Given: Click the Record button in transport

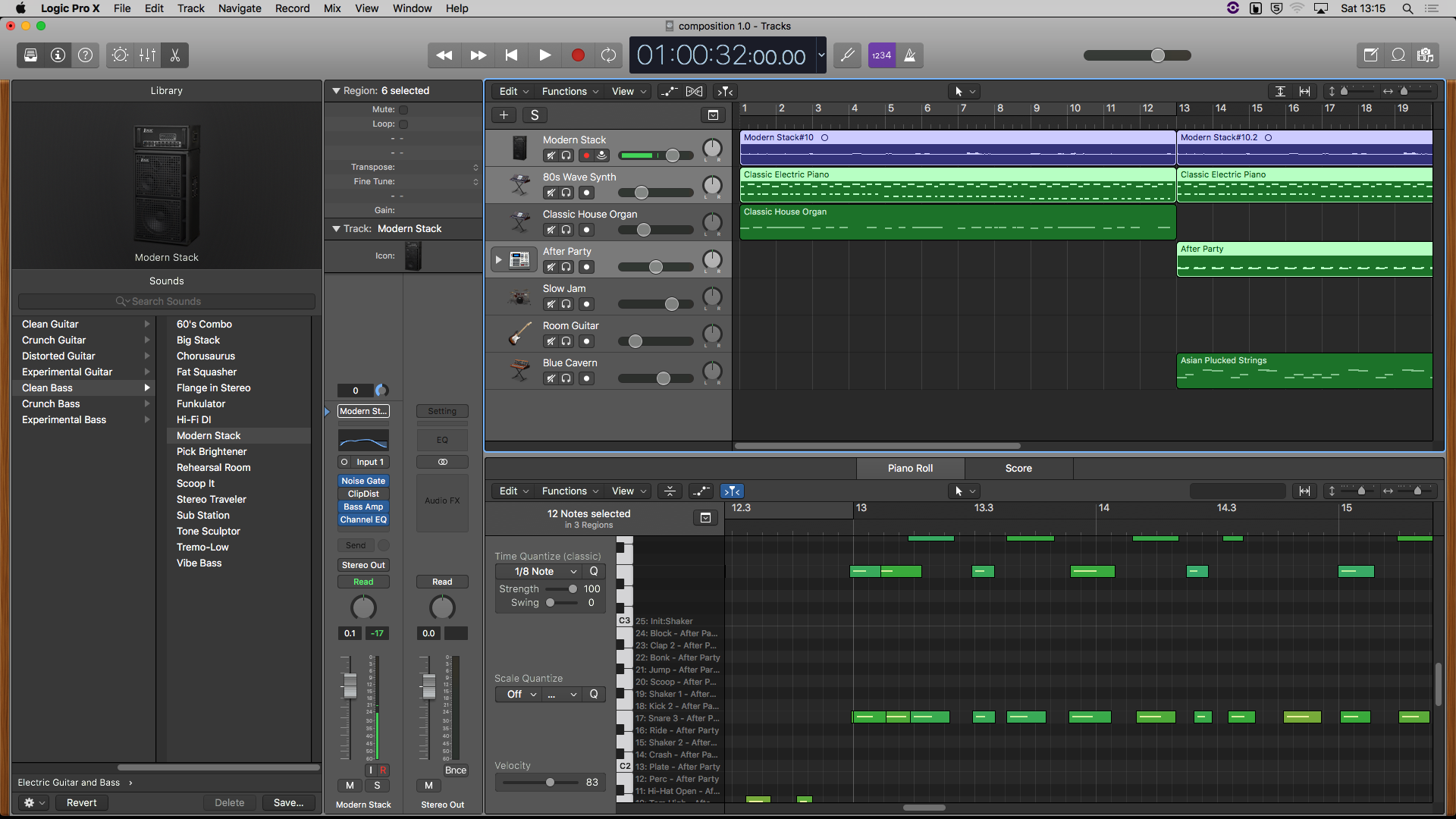Looking at the screenshot, I should click(x=577, y=55).
